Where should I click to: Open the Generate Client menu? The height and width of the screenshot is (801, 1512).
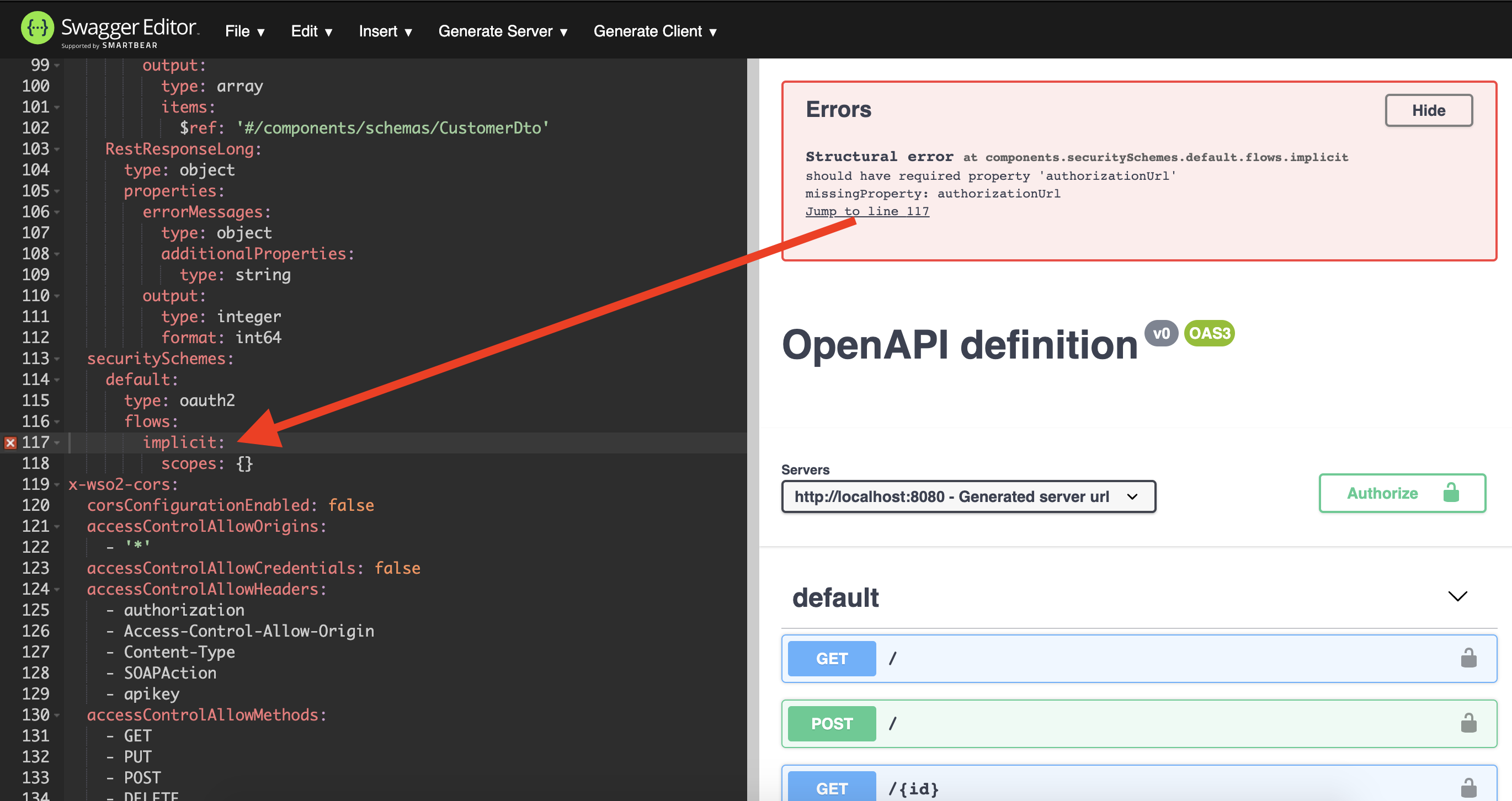coord(654,31)
